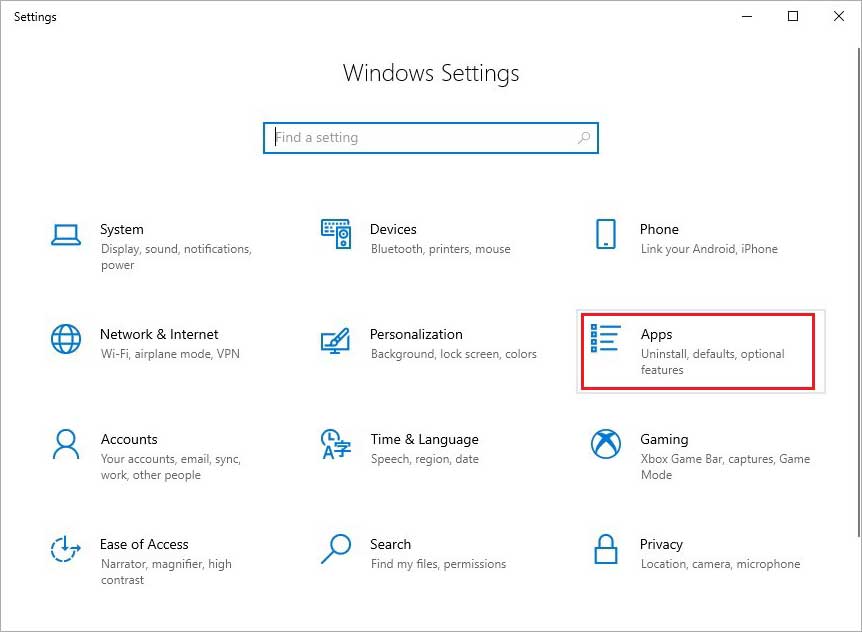Open Personalization settings title
Screen dimensions: 862x632
coord(416,334)
